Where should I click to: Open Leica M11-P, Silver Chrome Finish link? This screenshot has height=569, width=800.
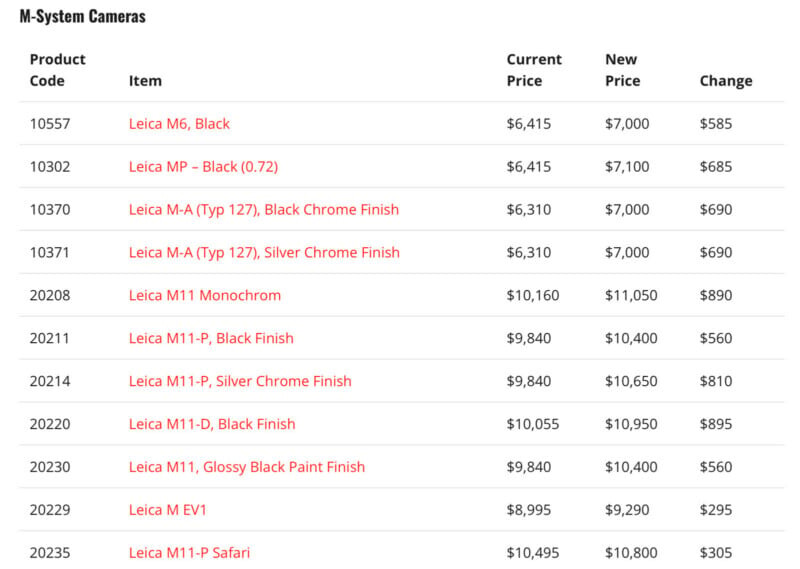pyautogui.click(x=240, y=381)
